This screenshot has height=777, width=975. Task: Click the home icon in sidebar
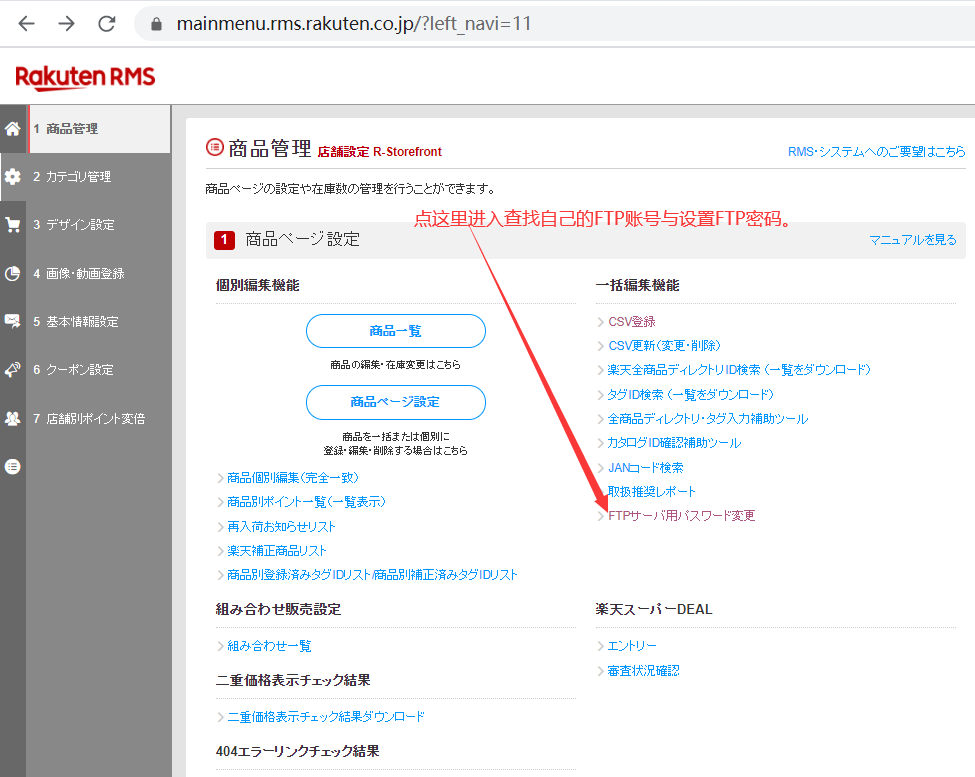pos(12,129)
